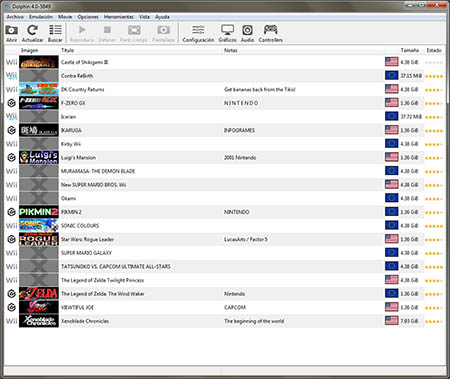Image resolution: width=450 pixels, height=379 pixels.
Task: Click the Sonic Colours banner image
Action: click(39, 226)
